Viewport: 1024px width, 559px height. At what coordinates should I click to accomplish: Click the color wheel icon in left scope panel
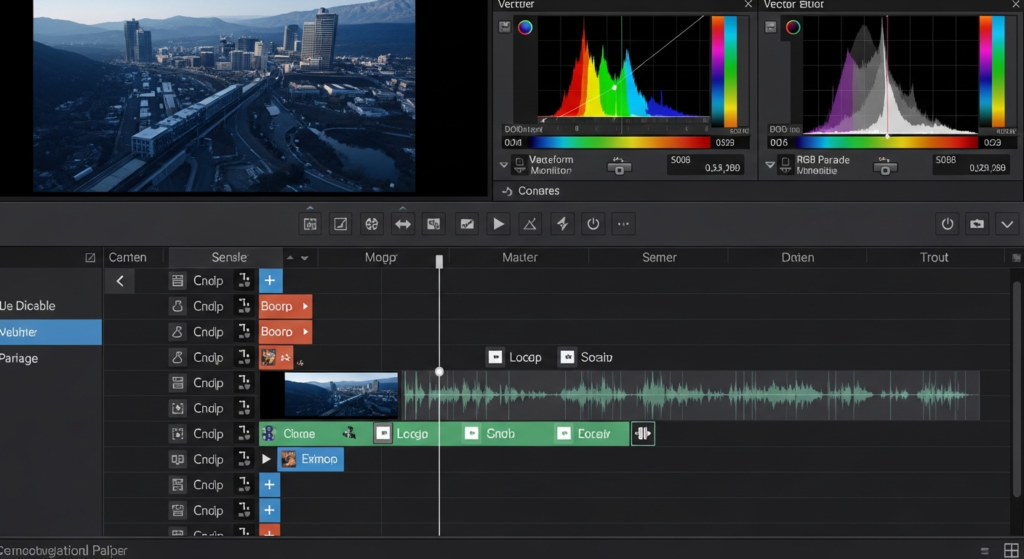(525, 28)
